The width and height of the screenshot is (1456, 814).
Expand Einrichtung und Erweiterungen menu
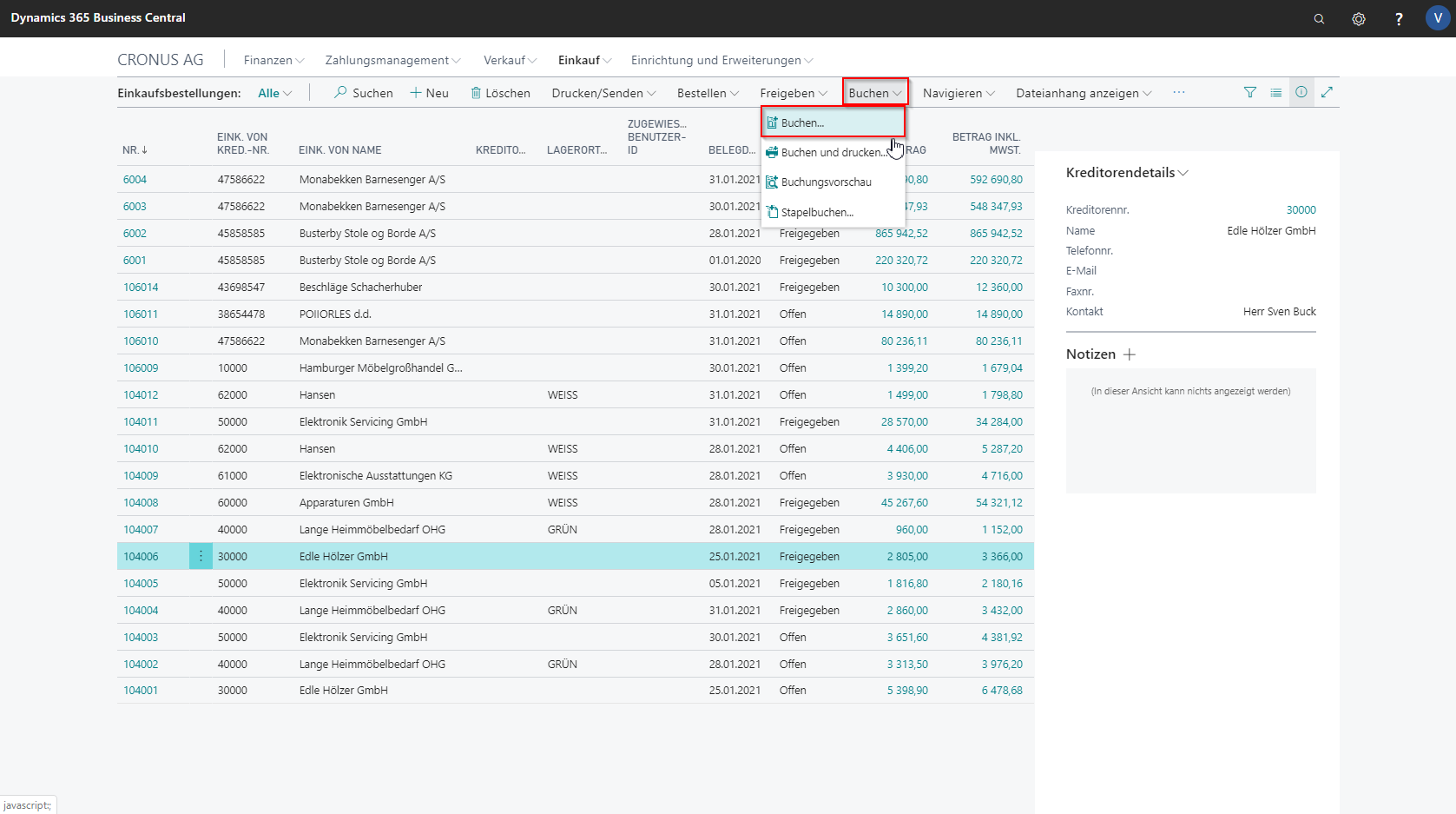coord(721,60)
